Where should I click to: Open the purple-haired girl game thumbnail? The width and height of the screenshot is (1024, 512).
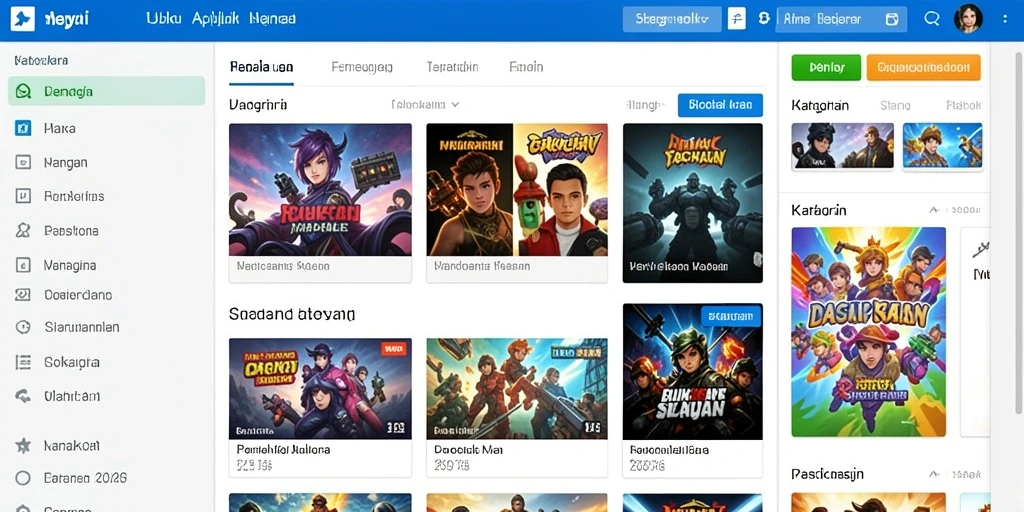pos(320,190)
